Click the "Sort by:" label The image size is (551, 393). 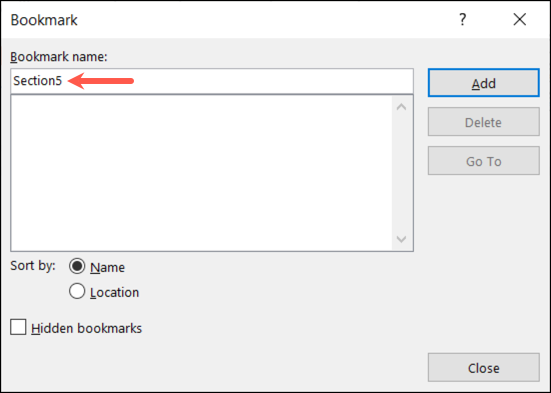click(x=33, y=265)
